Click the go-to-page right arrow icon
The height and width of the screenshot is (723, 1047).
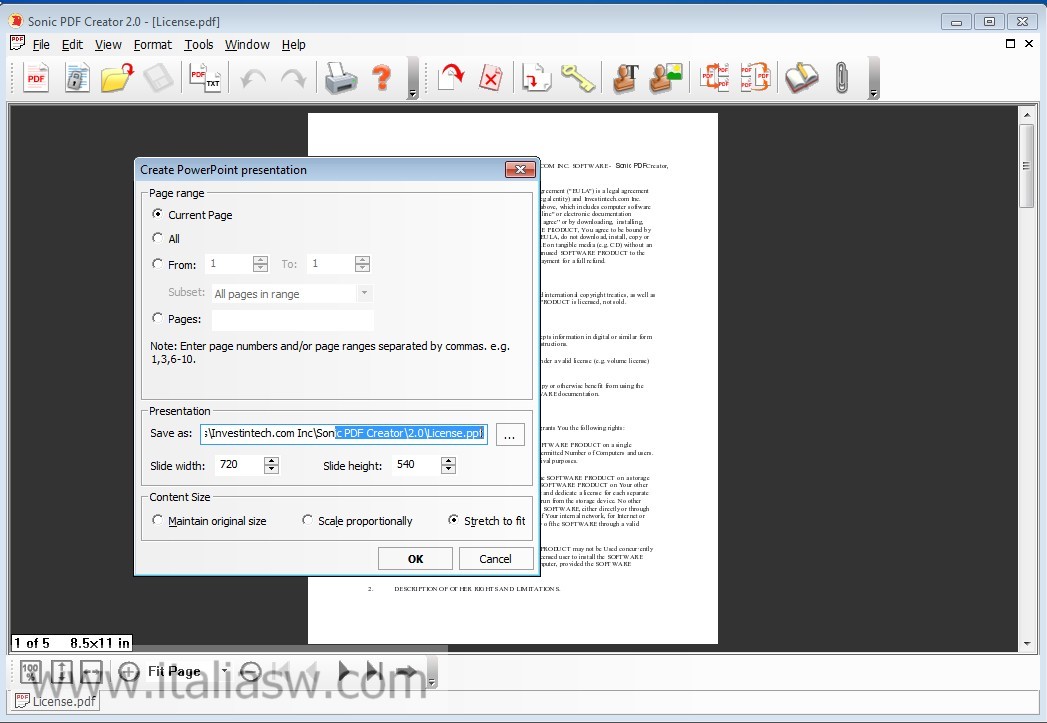pyautogui.click(x=406, y=672)
